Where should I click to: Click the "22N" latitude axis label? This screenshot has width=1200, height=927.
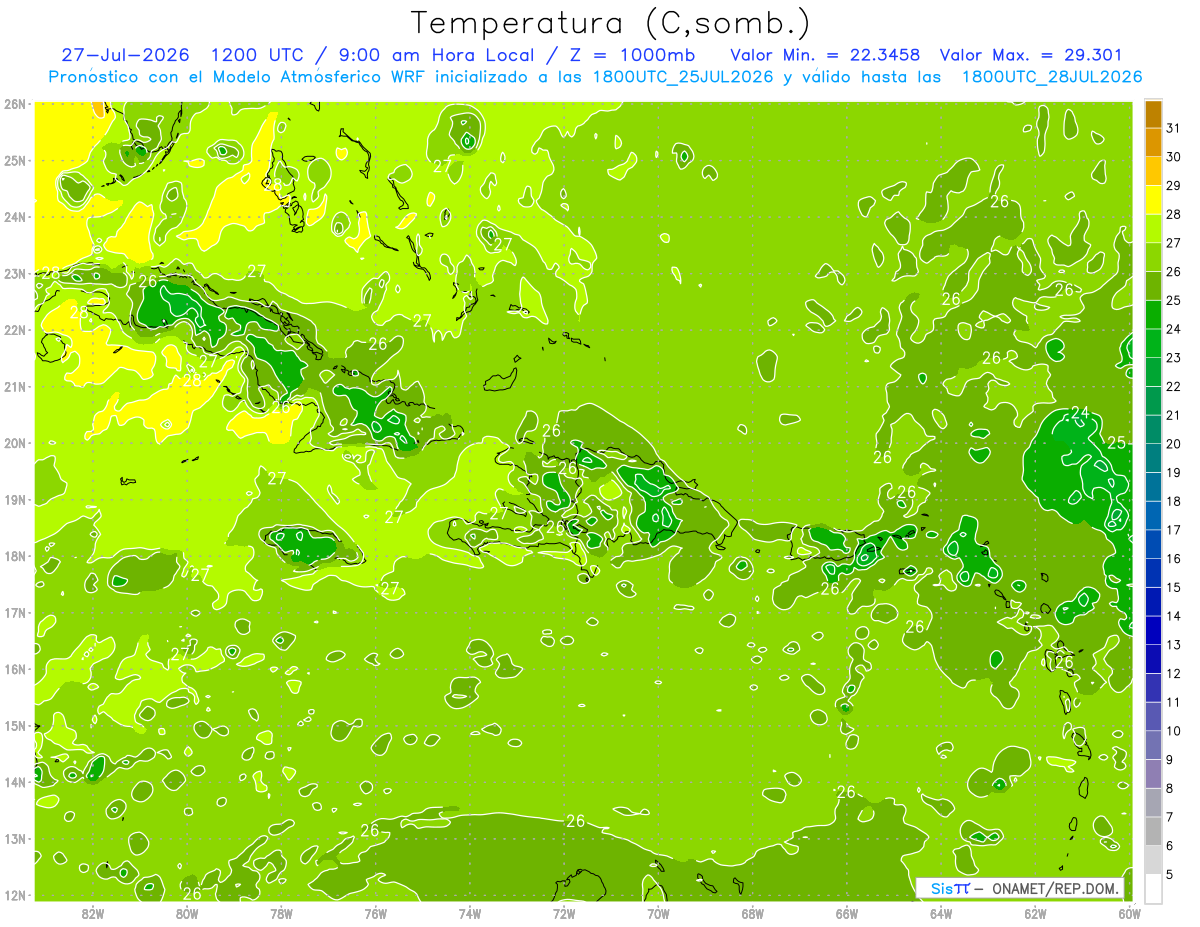pyautogui.click(x=14, y=330)
